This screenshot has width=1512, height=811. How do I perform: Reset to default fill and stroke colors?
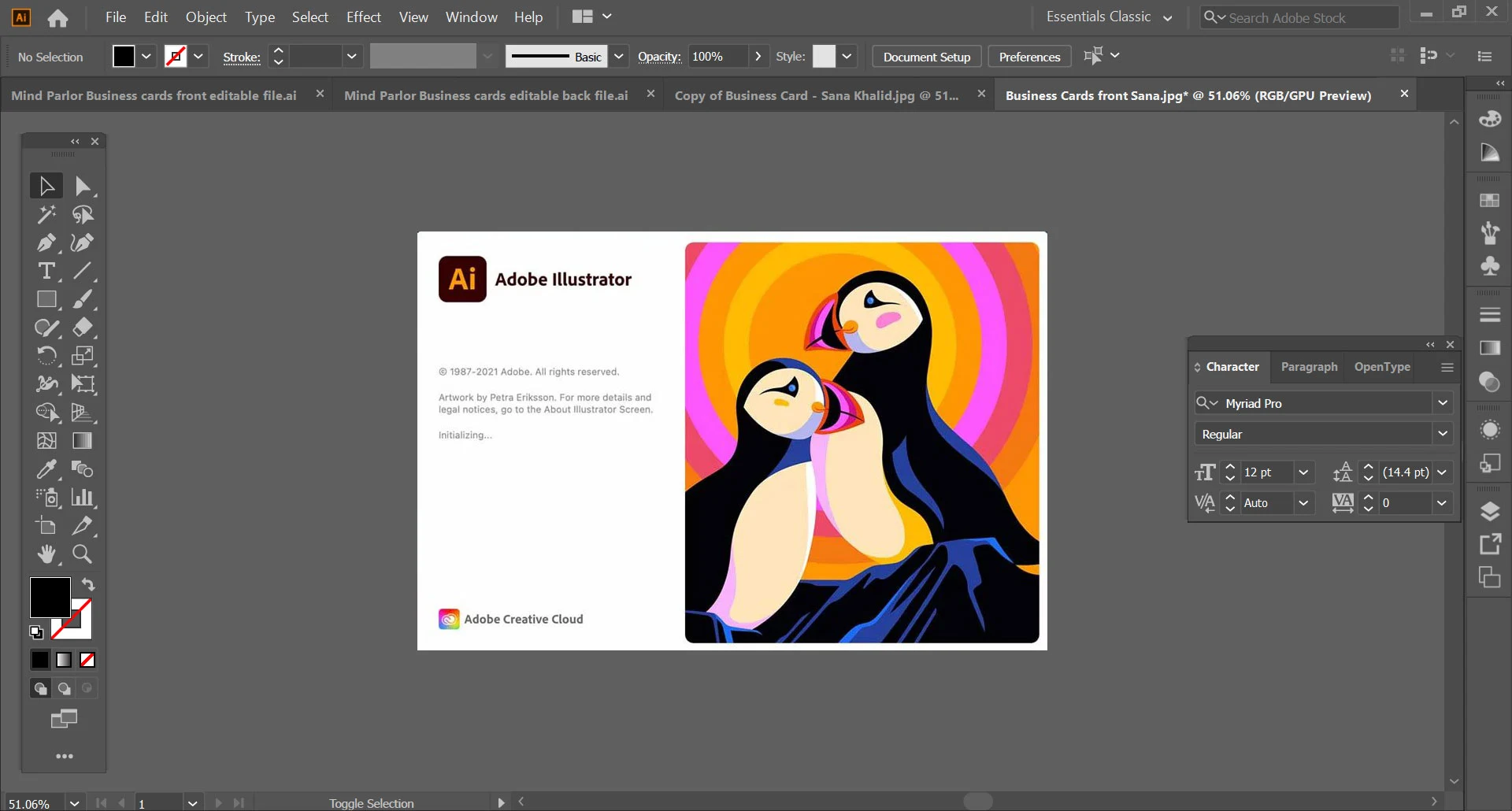35,632
